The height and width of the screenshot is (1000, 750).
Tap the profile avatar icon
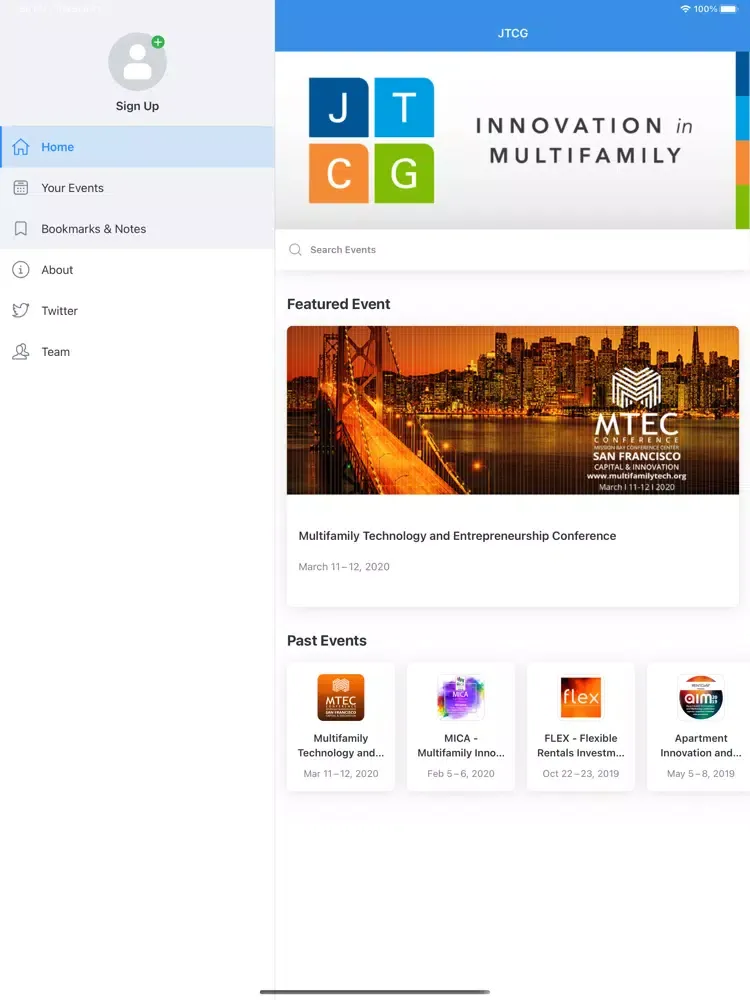(137, 62)
